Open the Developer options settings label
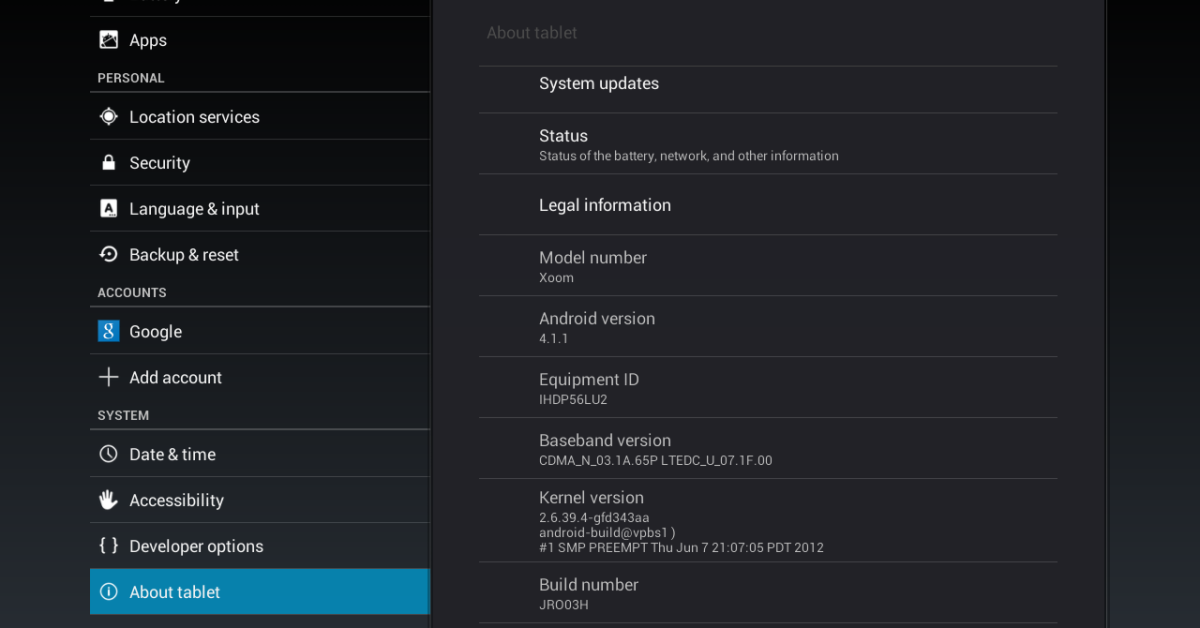This screenshot has width=1200, height=628. (x=196, y=546)
